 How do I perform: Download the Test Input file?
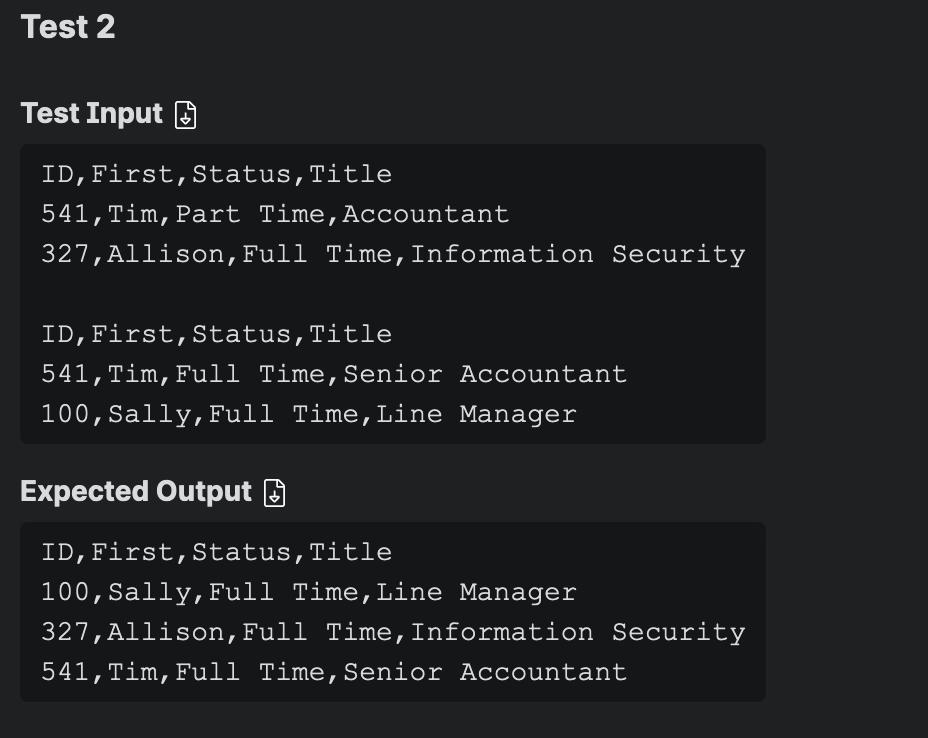[x=185, y=114]
